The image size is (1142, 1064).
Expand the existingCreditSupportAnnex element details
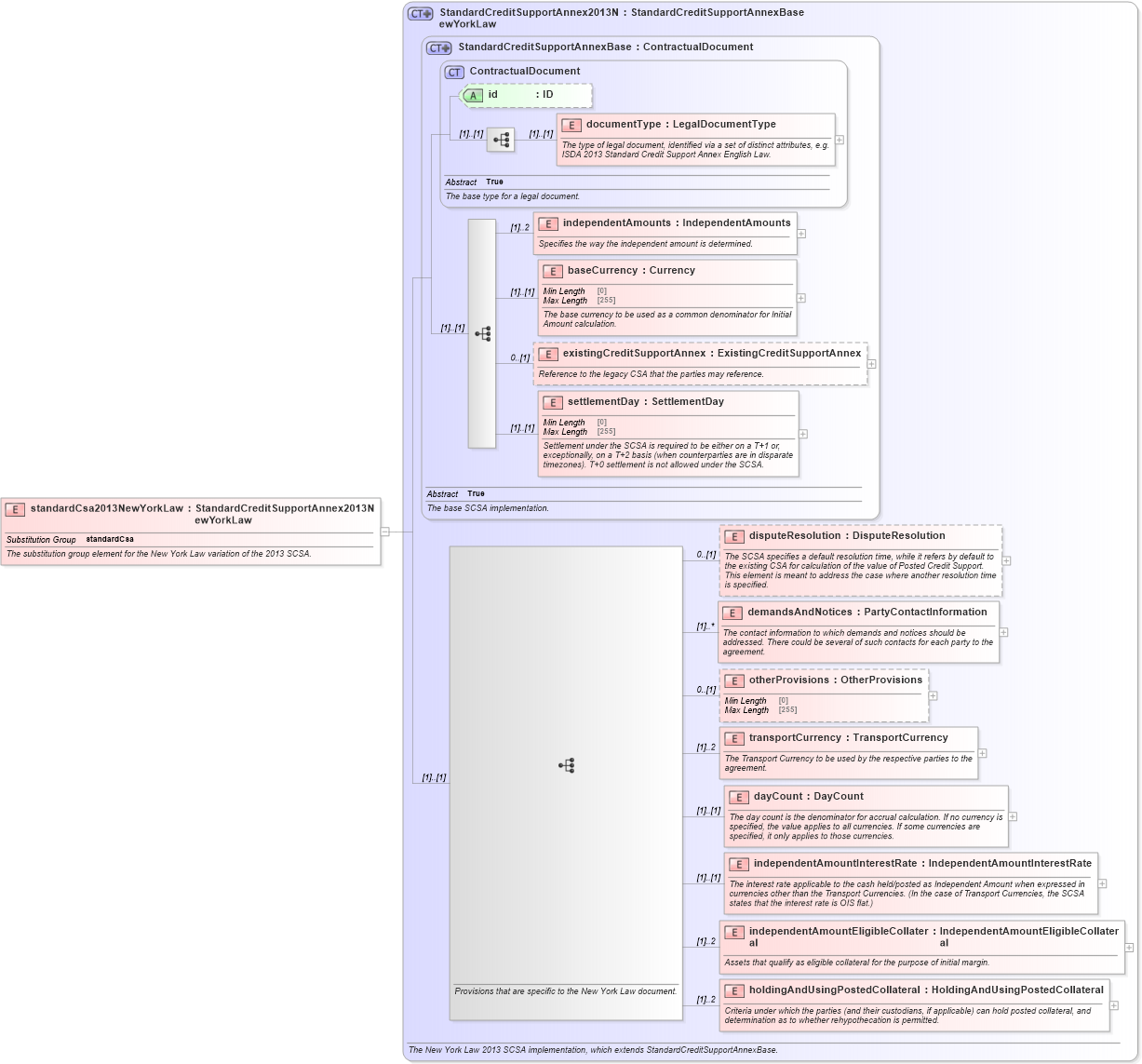(x=870, y=365)
